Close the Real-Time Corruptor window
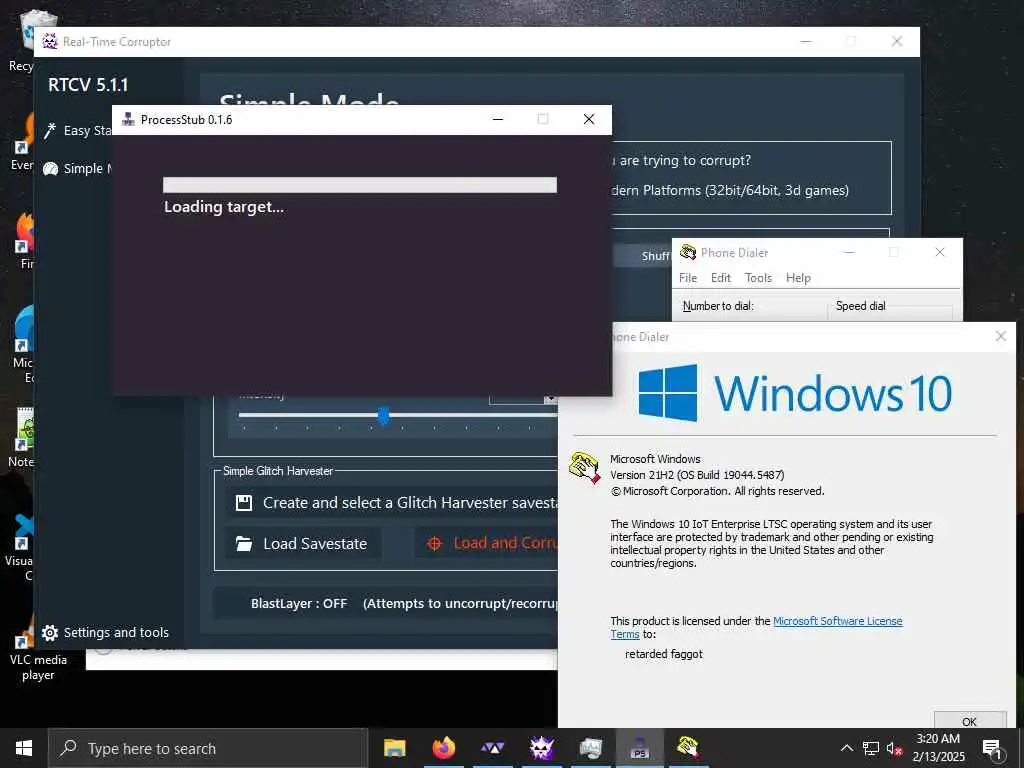 click(897, 41)
